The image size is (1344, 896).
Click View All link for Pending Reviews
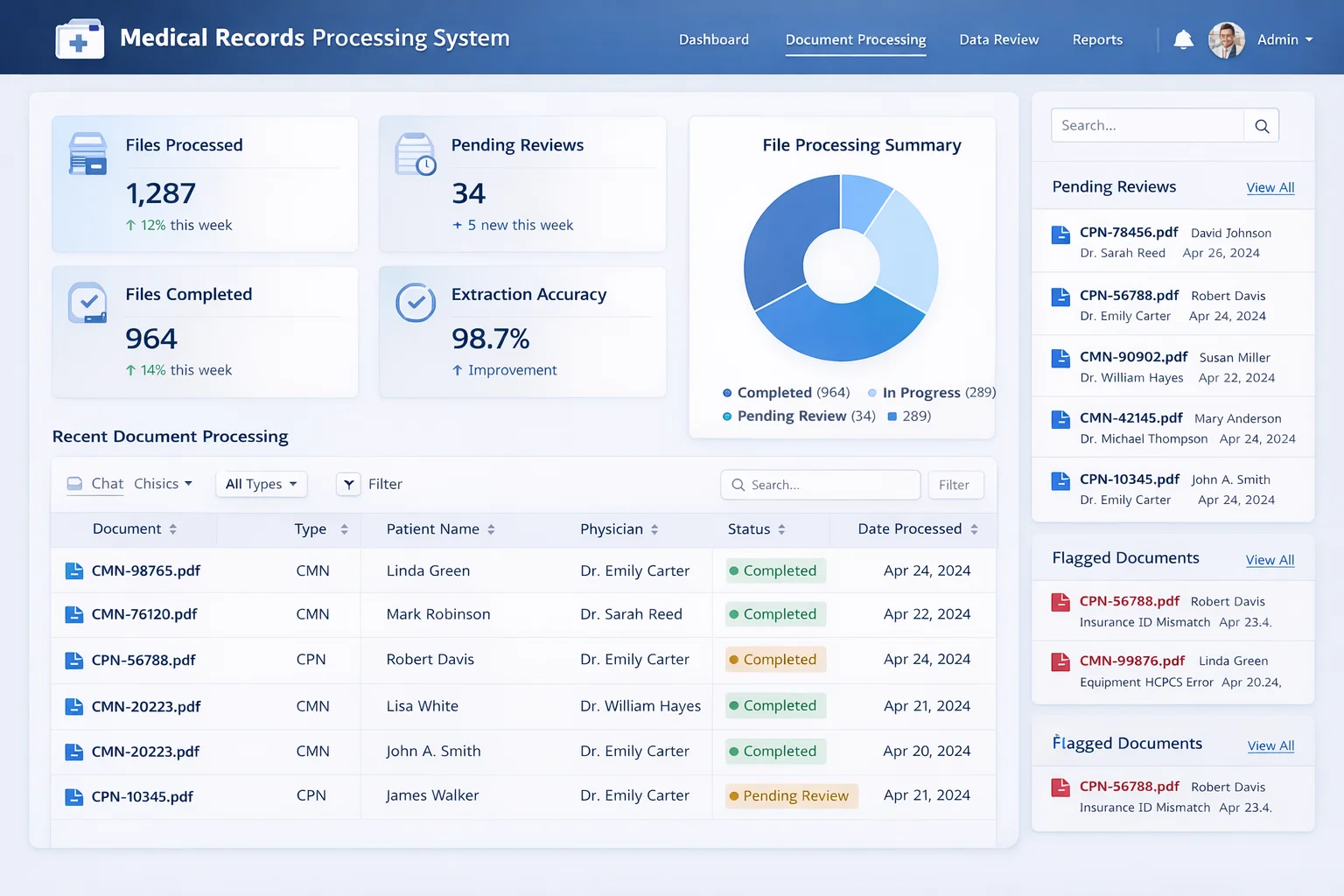click(x=1270, y=187)
